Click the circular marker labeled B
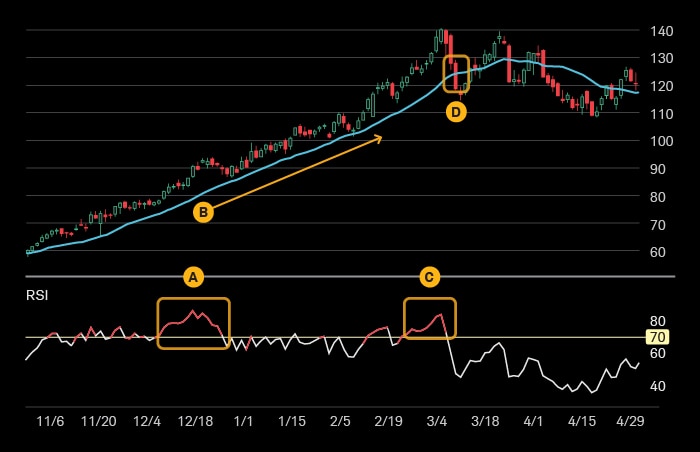The image size is (700, 452). tap(203, 212)
